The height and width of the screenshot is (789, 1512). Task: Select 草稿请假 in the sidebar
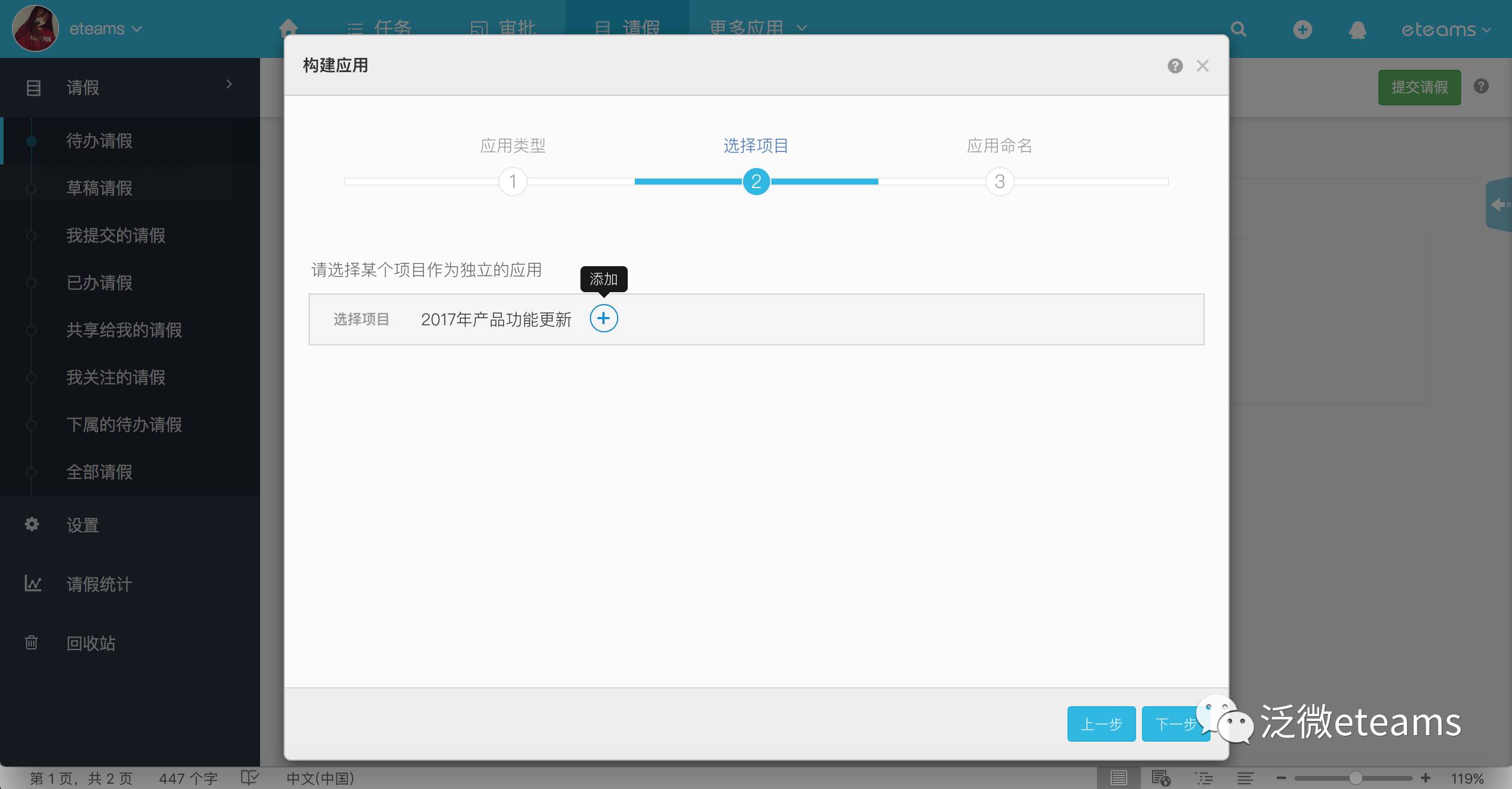tap(99, 188)
